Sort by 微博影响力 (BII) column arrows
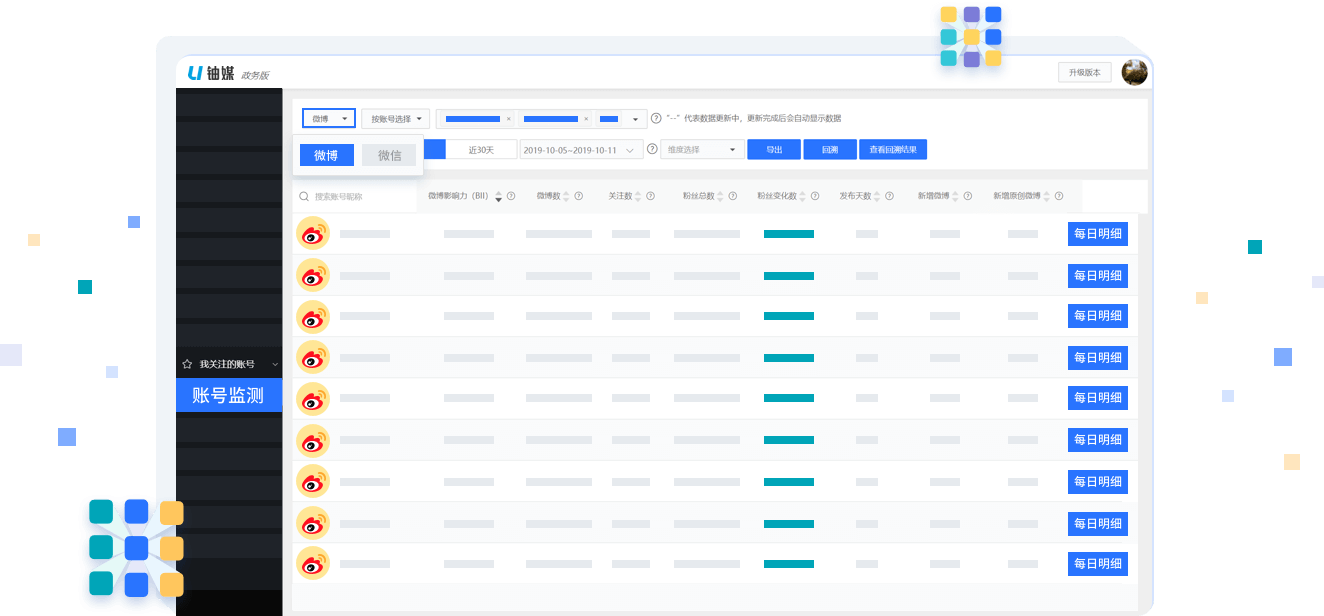Viewport: 1324px width, 616px height. tap(498, 196)
